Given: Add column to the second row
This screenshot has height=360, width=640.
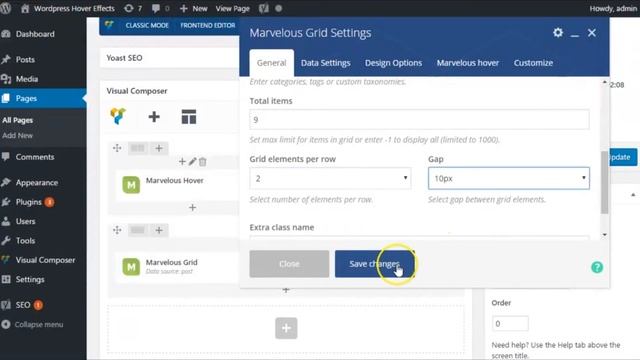Looking at the screenshot, I should pos(159,230).
